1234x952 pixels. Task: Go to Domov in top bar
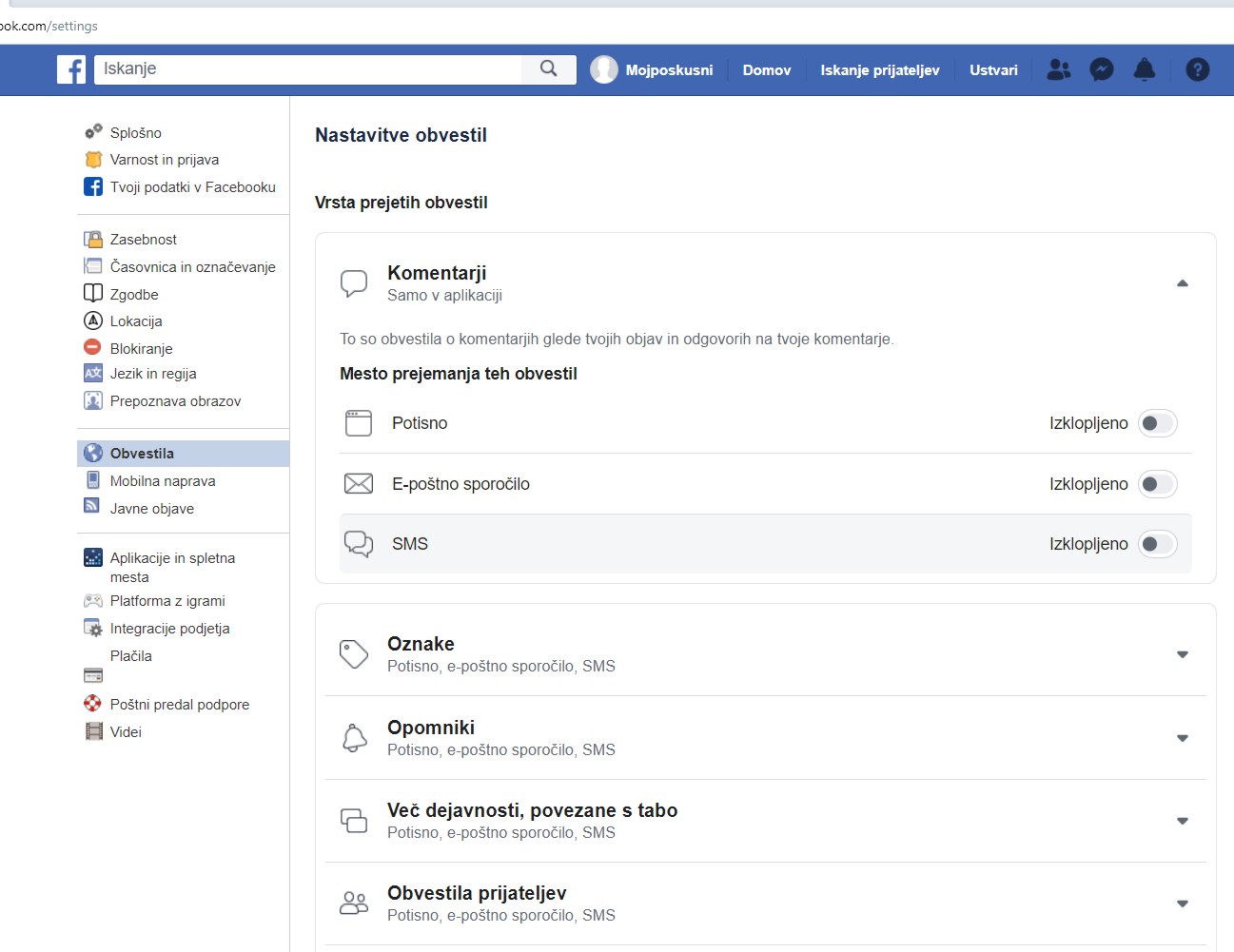pos(766,70)
